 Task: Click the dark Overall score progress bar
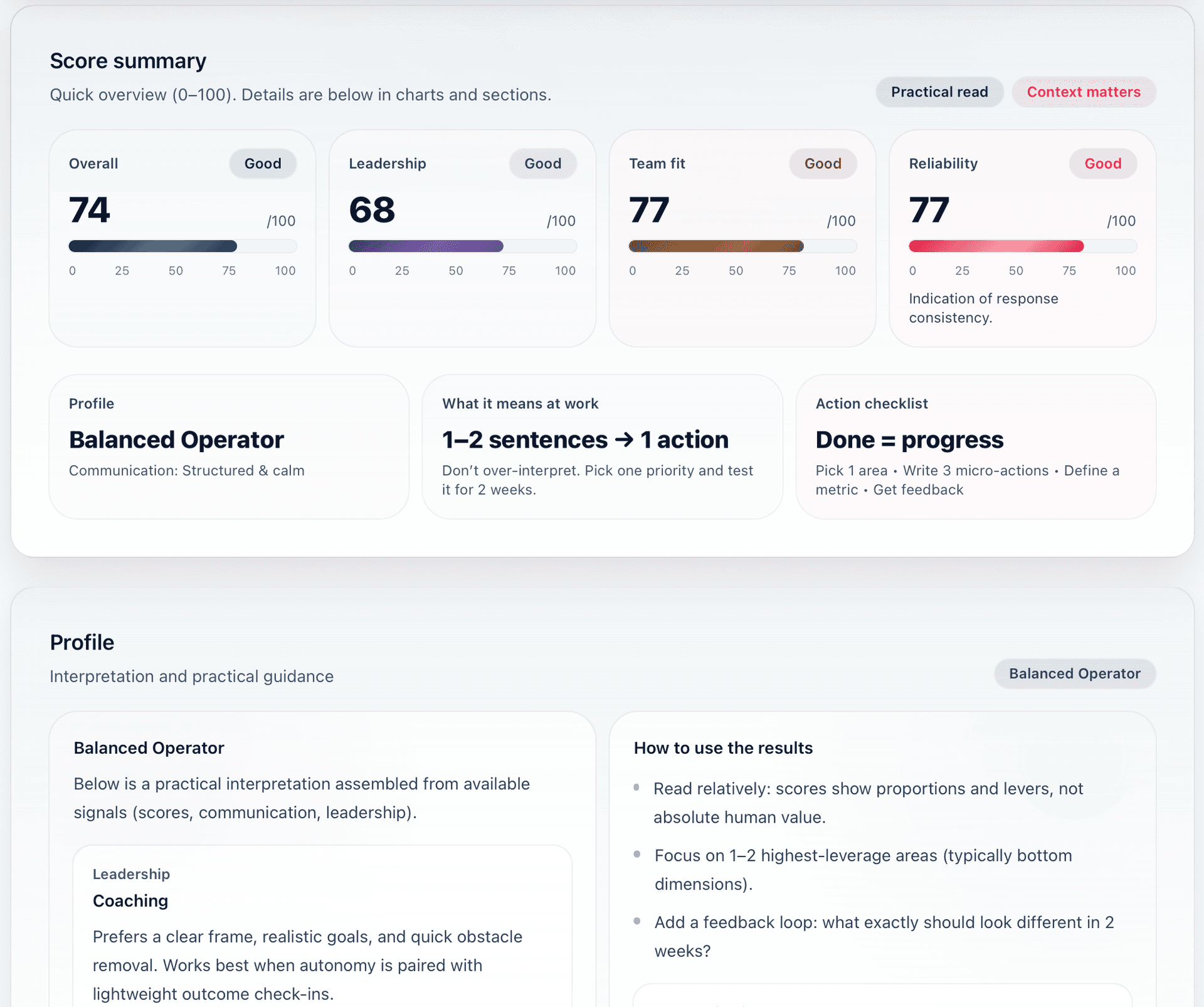pyautogui.click(x=153, y=246)
